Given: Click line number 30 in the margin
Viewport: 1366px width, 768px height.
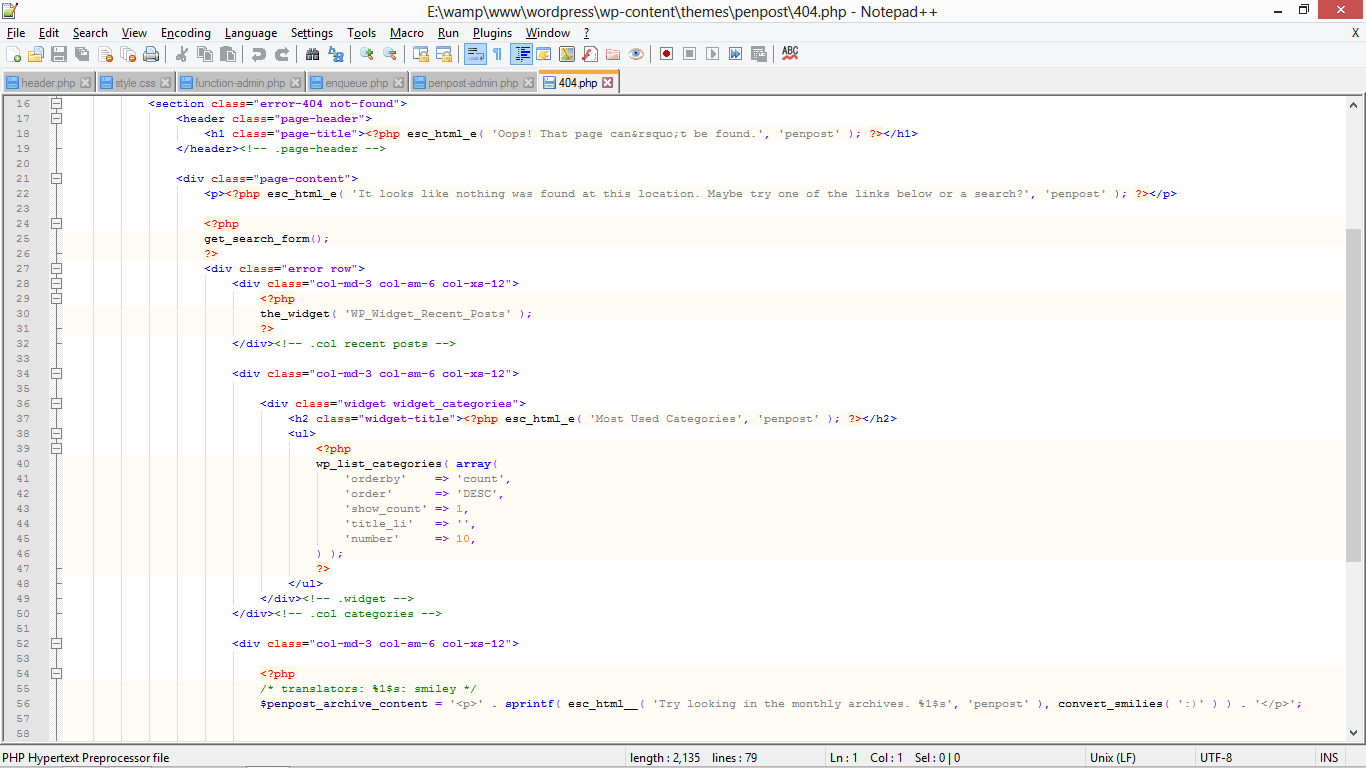Looking at the screenshot, I should (23, 314).
